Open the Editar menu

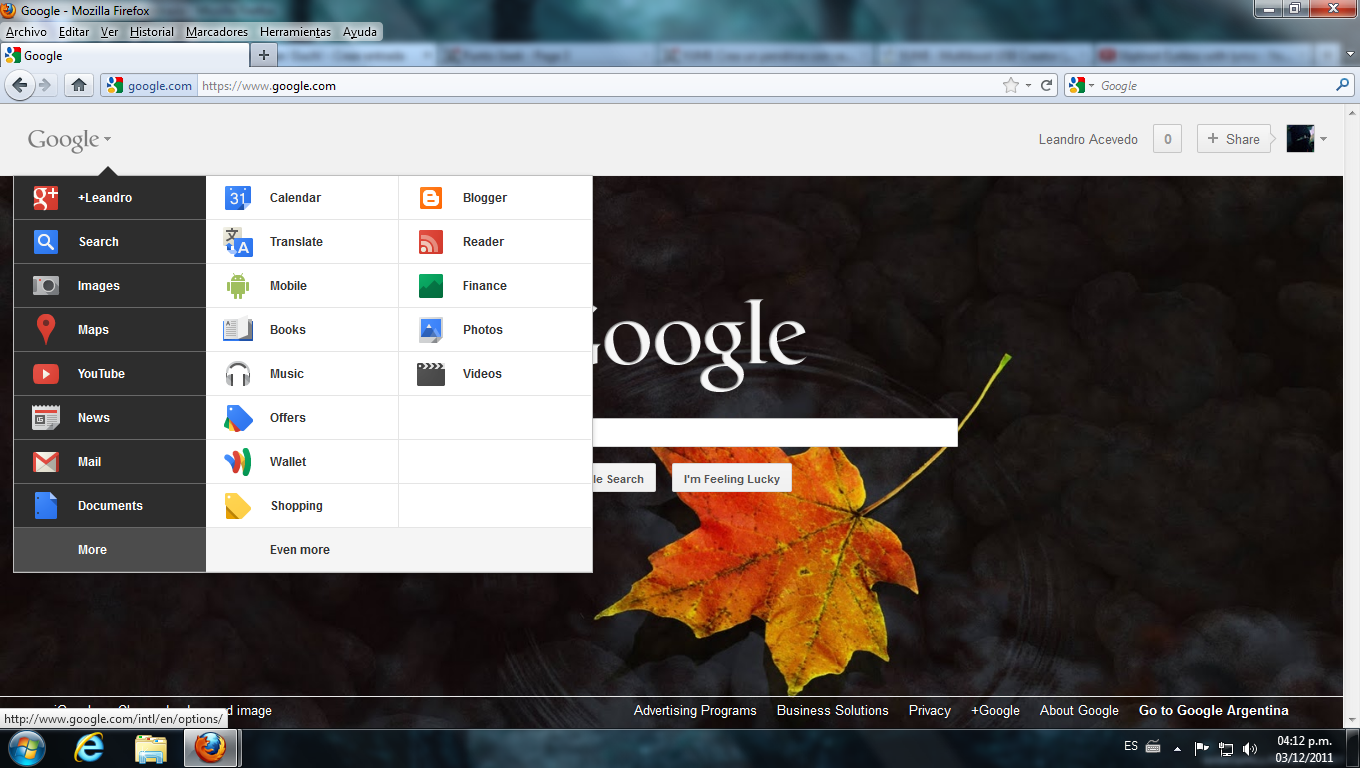pos(74,32)
